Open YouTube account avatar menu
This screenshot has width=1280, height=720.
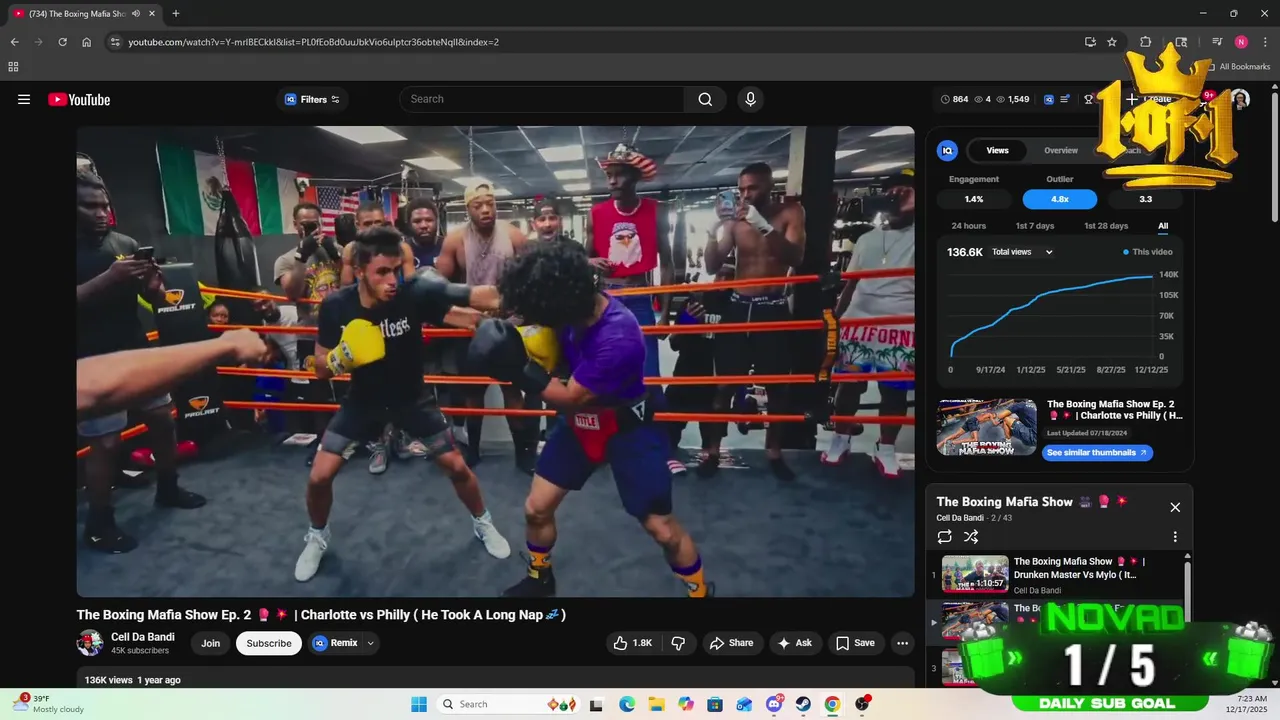click(x=1240, y=99)
